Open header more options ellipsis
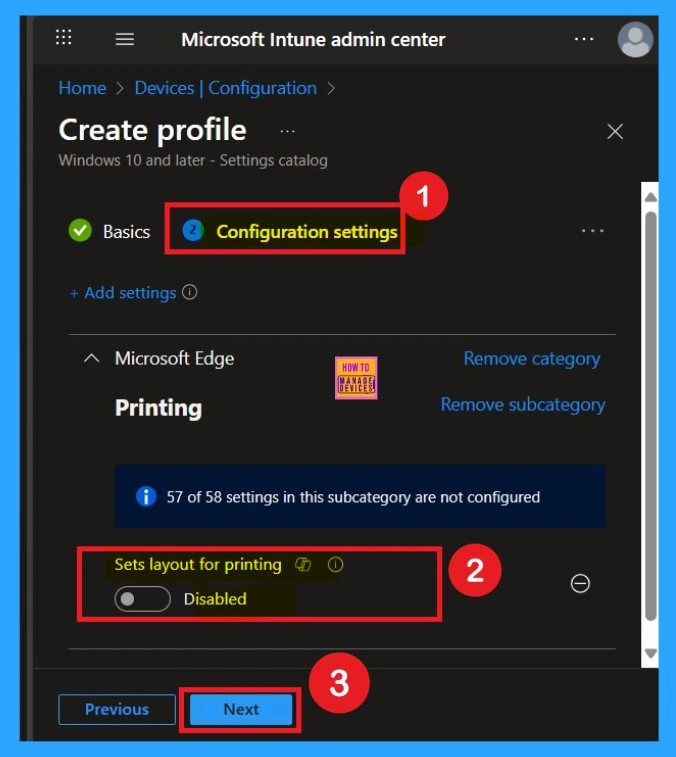The width and height of the screenshot is (676, 757). pyautogui.click(x=584, y=39)
